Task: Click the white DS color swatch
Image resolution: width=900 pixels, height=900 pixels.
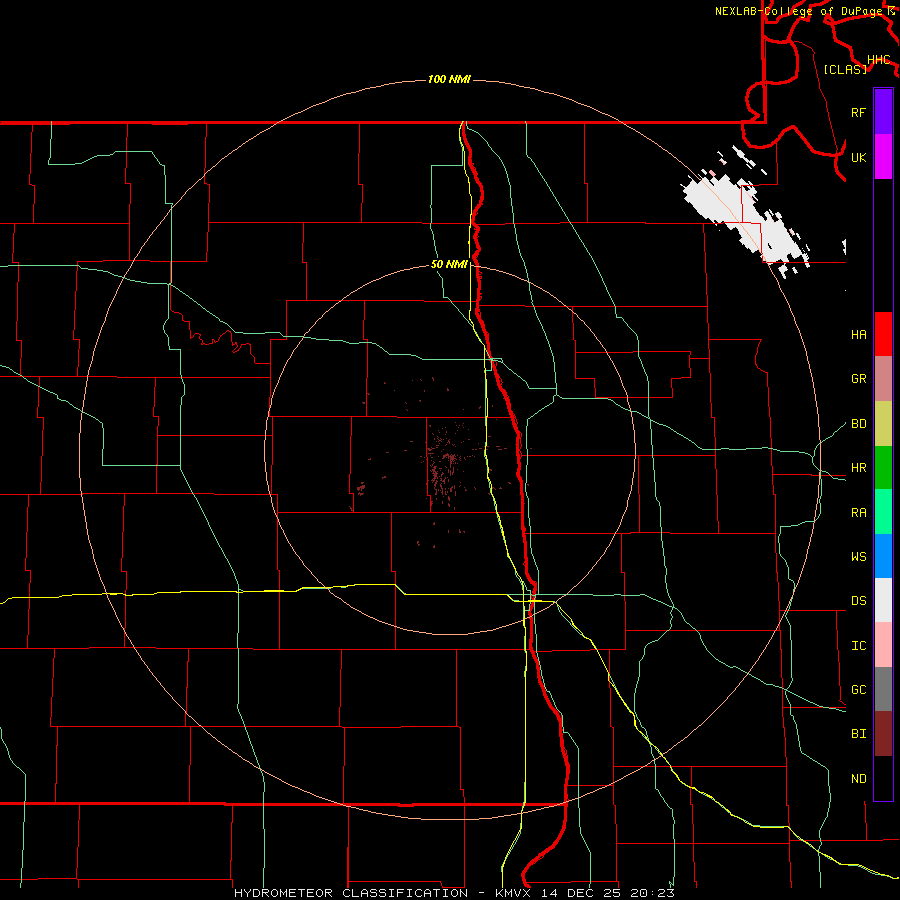Action: (x=883, y=600)
